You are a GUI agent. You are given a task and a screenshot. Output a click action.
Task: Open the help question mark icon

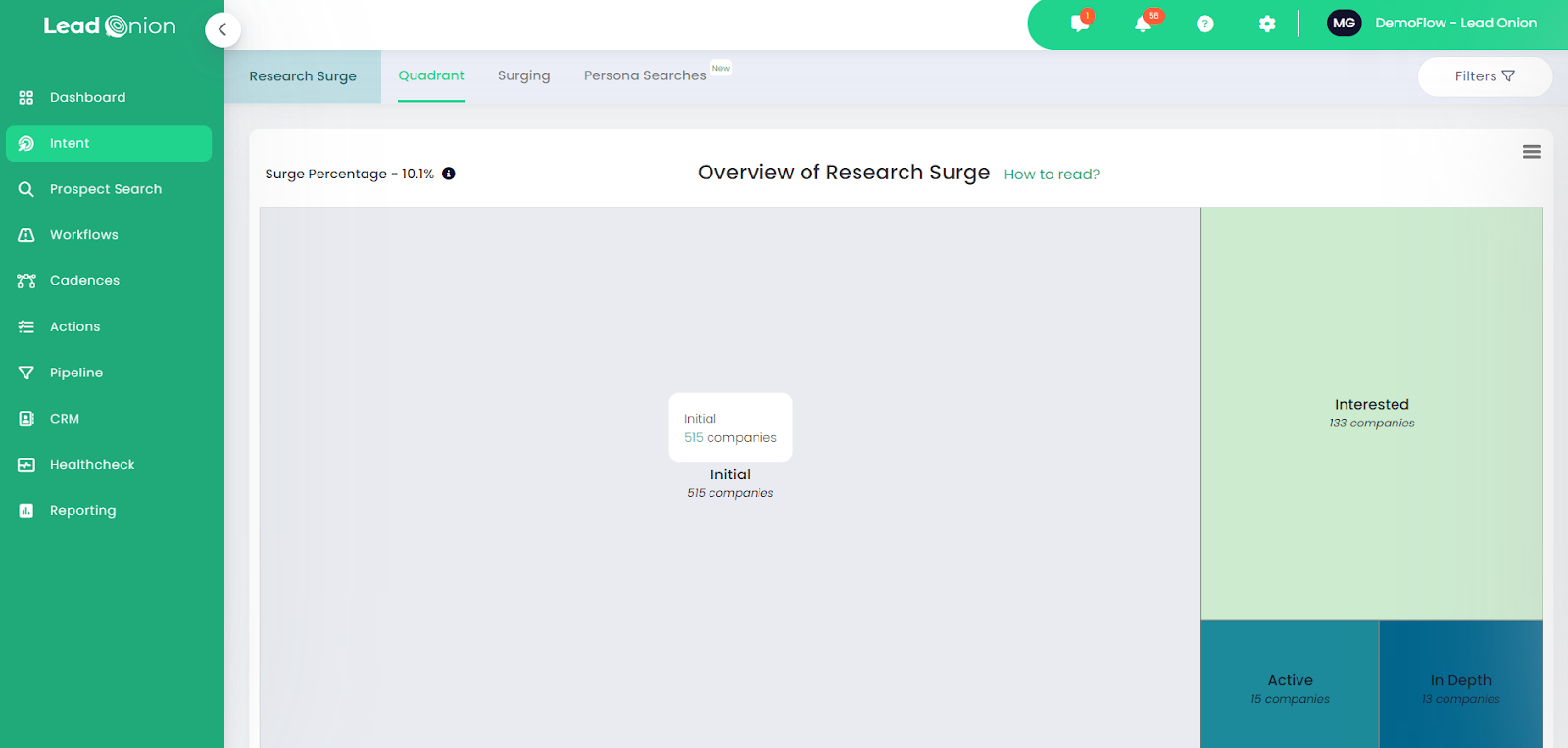click(1205, 24)
